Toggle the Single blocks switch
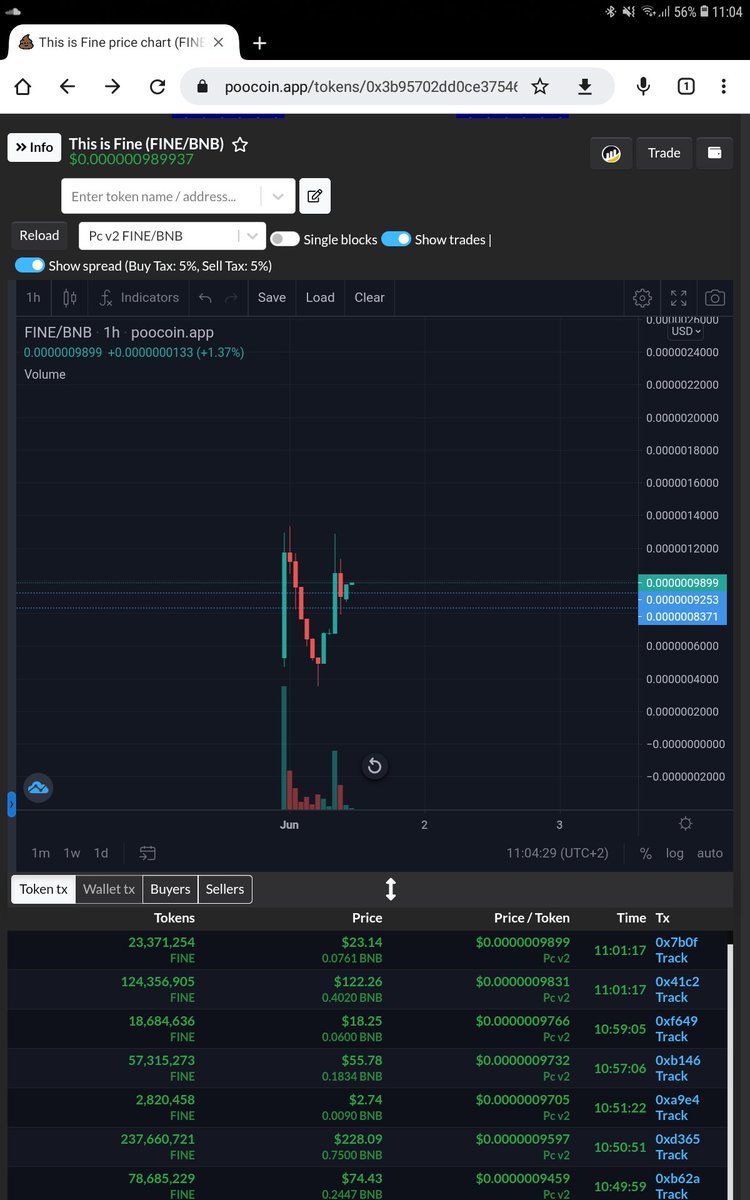The height and width of the screenshot is (1200, 750). click(285, 239)
